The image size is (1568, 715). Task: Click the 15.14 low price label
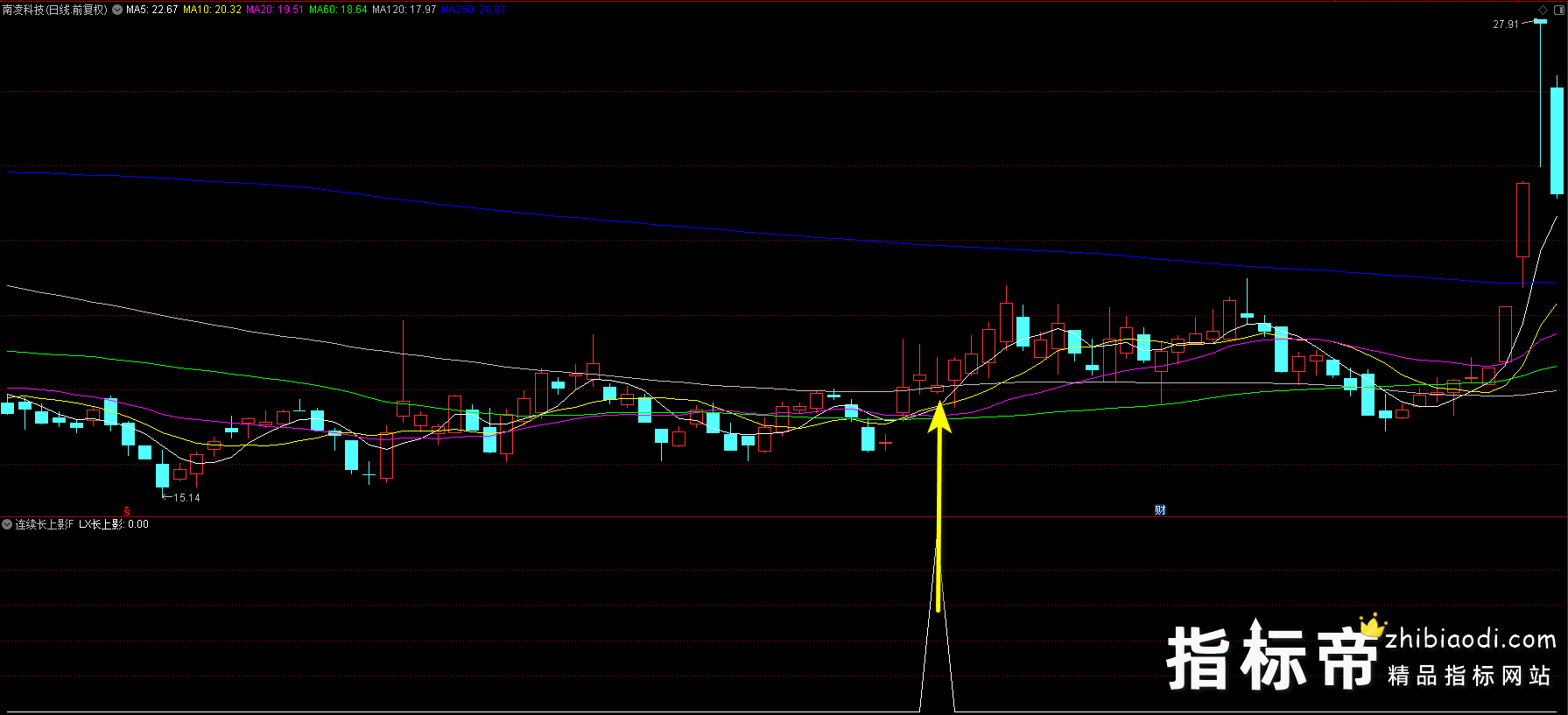(x=186, y=498)
